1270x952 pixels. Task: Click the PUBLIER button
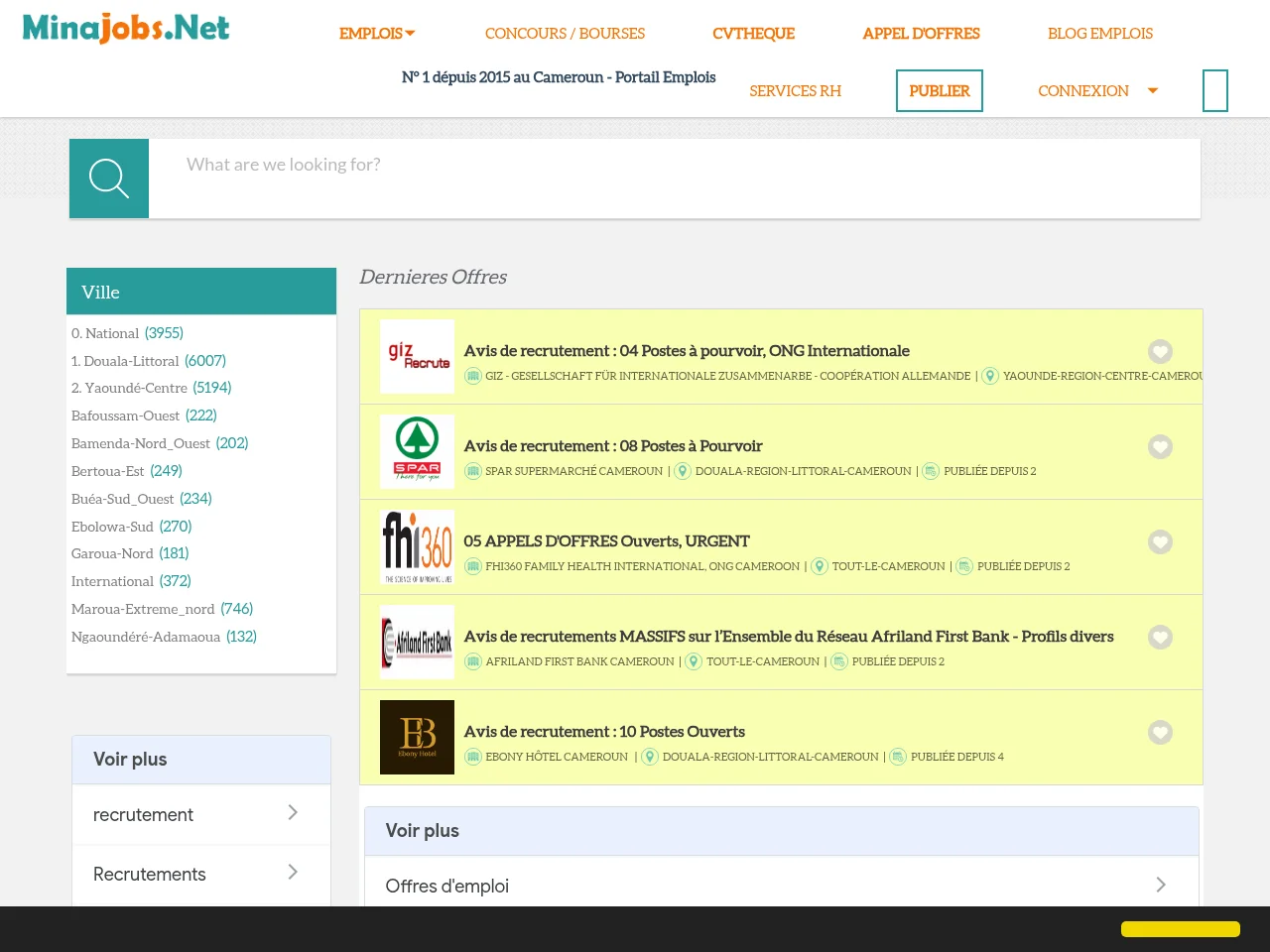940,90
